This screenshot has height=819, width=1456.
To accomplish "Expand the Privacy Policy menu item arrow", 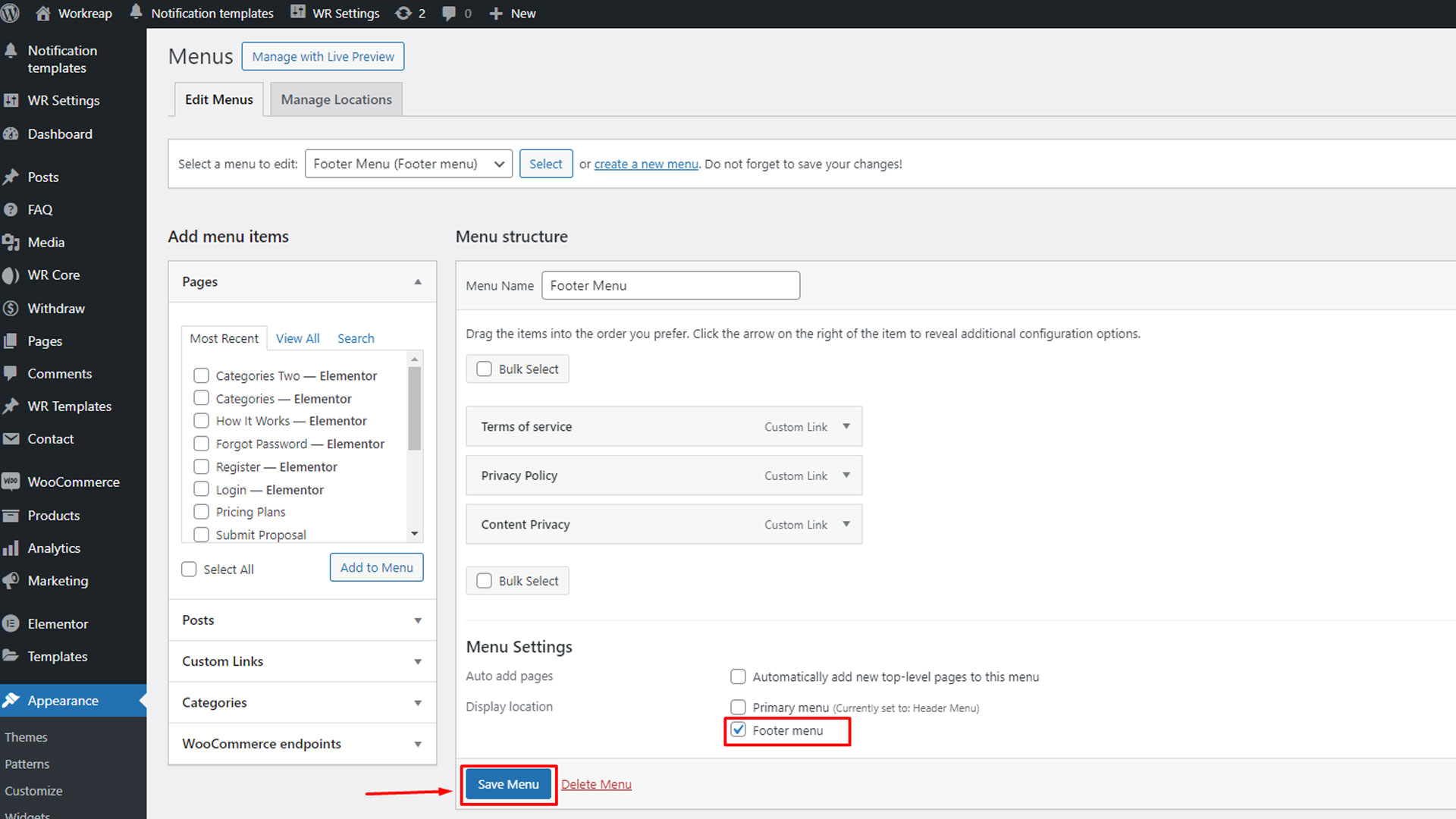I will coord(846,475).
